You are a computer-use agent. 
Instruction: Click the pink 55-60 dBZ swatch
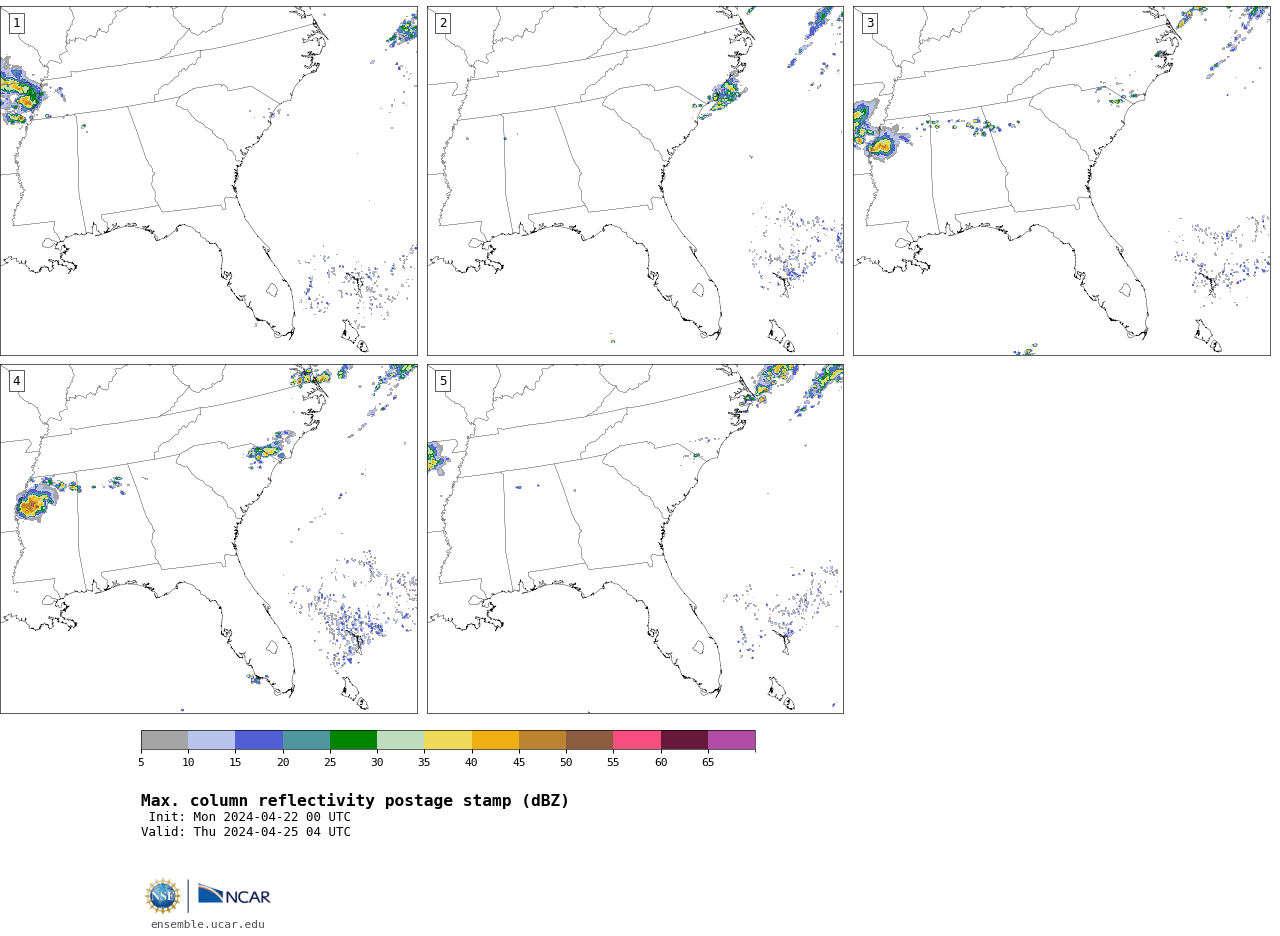[637, 740]
